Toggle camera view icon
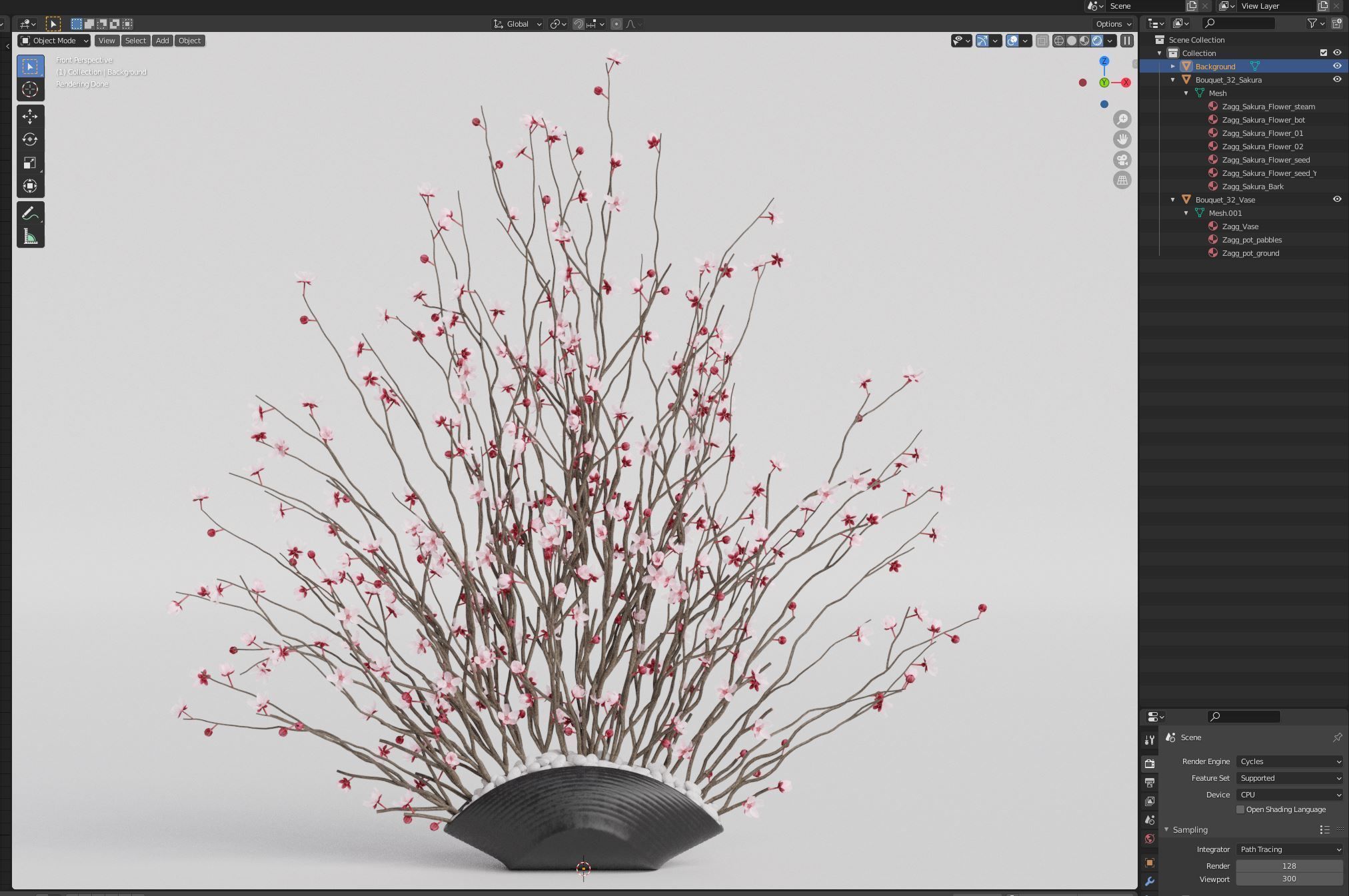This screenshot has height=896, width=1349. tap(1122, 160)
